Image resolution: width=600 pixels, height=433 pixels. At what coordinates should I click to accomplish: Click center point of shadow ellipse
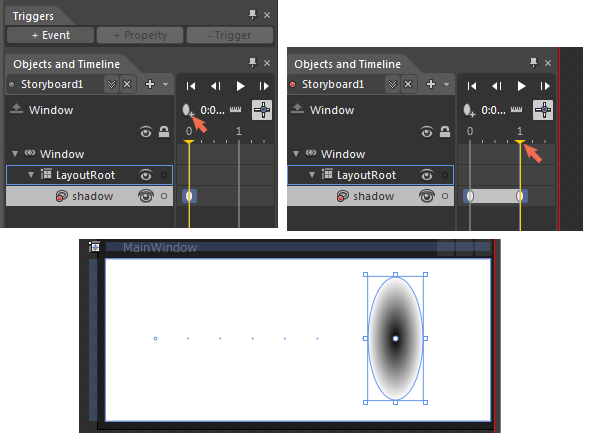[x=396, y=339]
